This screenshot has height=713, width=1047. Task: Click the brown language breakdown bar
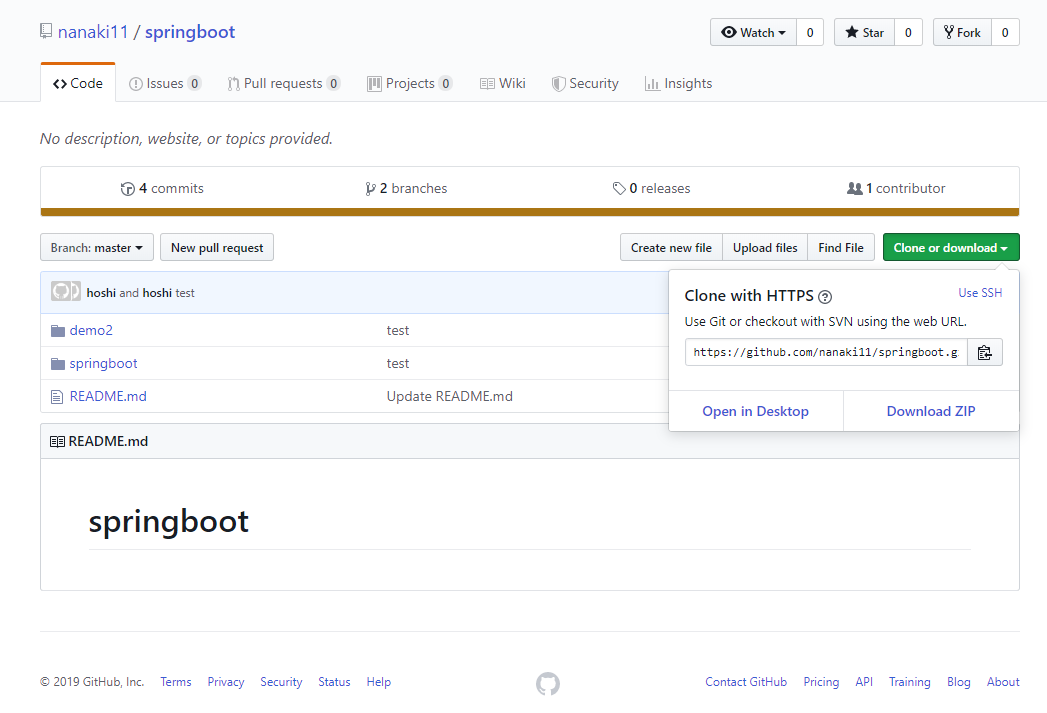coord(530,212)
